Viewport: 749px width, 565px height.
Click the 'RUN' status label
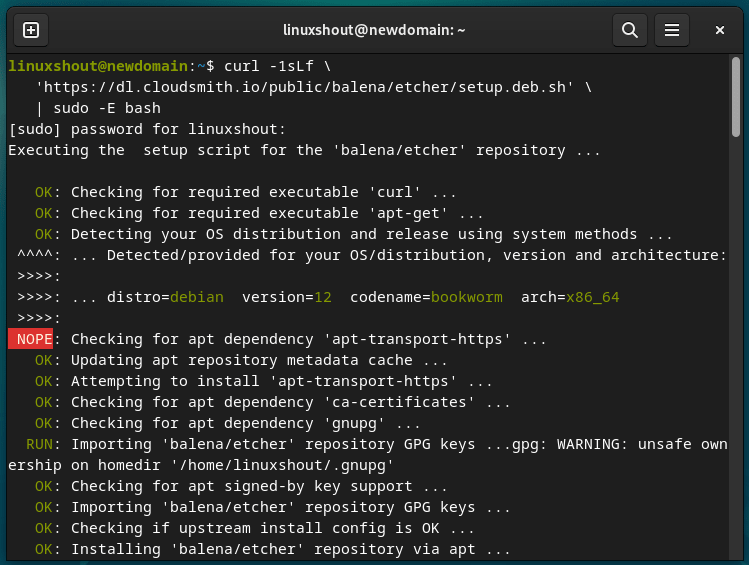coord(39,444)
